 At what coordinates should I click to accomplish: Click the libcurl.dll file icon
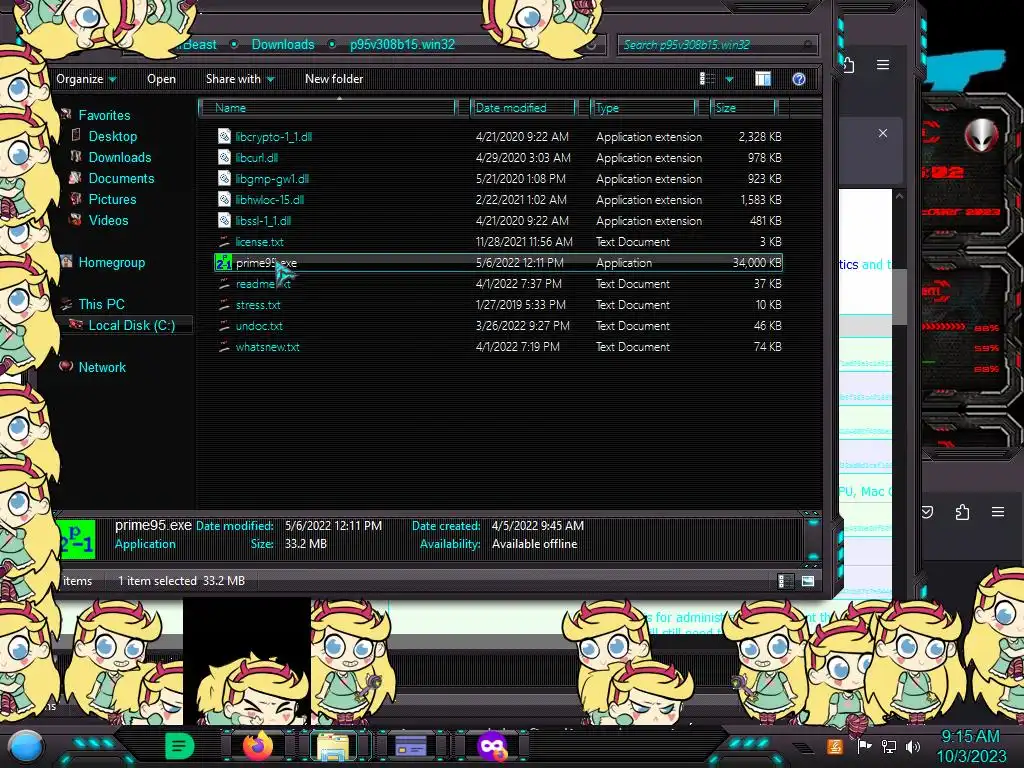coord(224,157)
